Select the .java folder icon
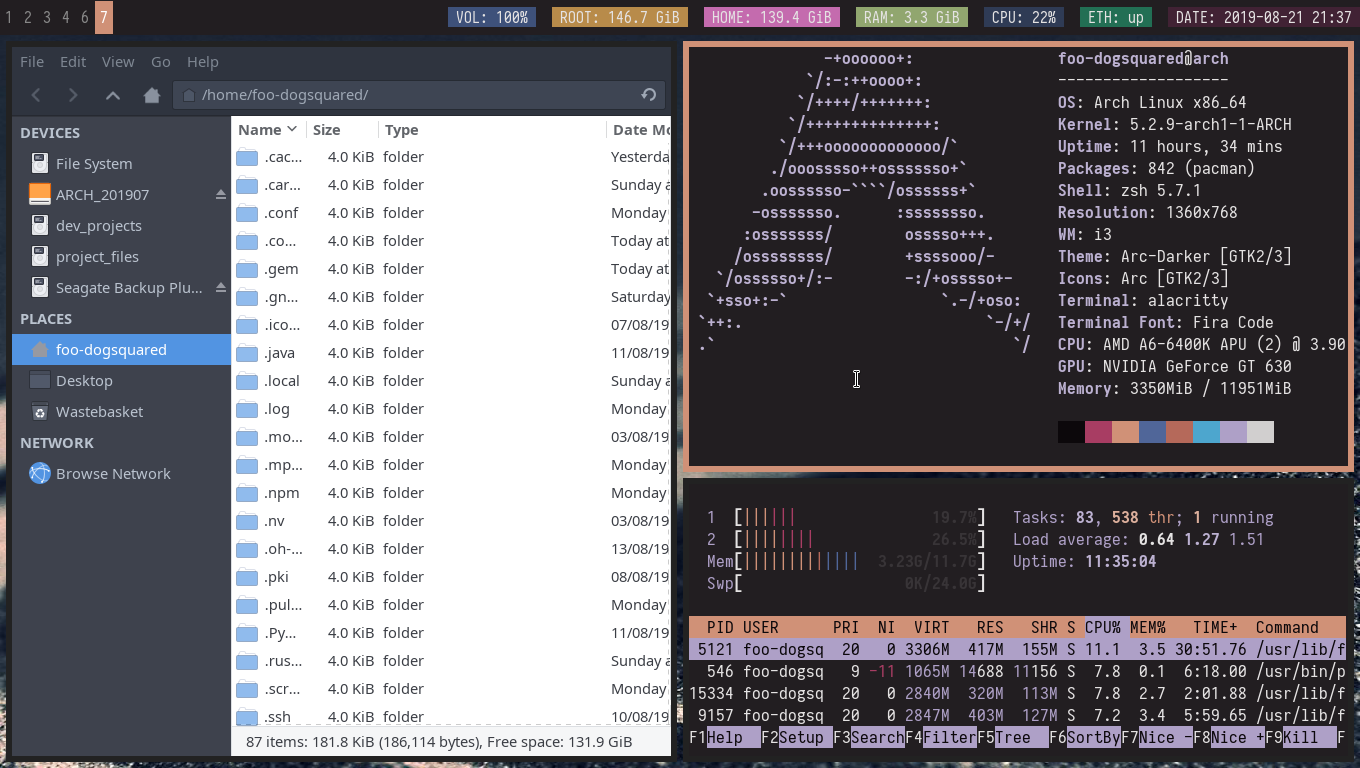The height and width of the screenshot is (768, 1360). point(247,353)
